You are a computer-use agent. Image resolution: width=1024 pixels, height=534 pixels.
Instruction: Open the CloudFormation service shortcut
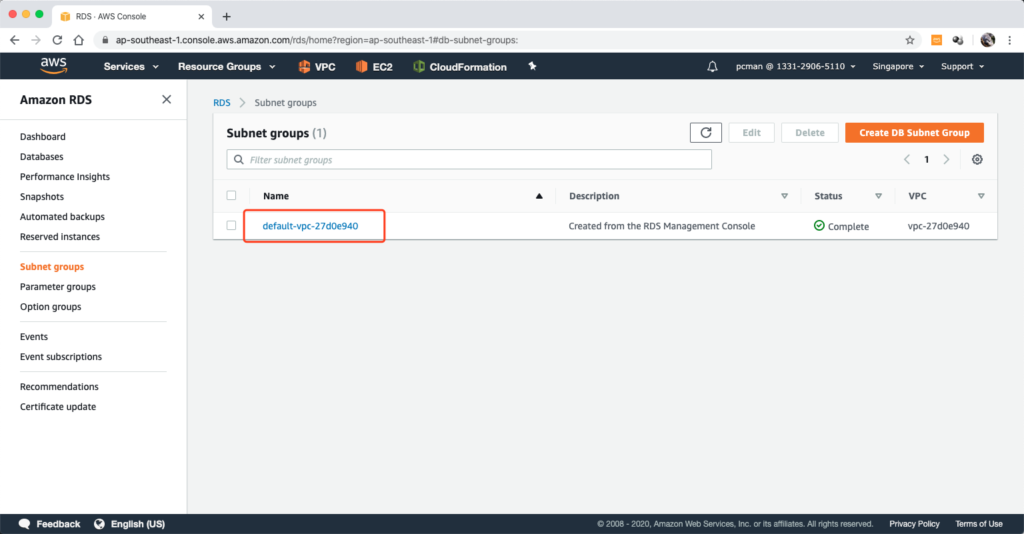(x=460, y=67)
